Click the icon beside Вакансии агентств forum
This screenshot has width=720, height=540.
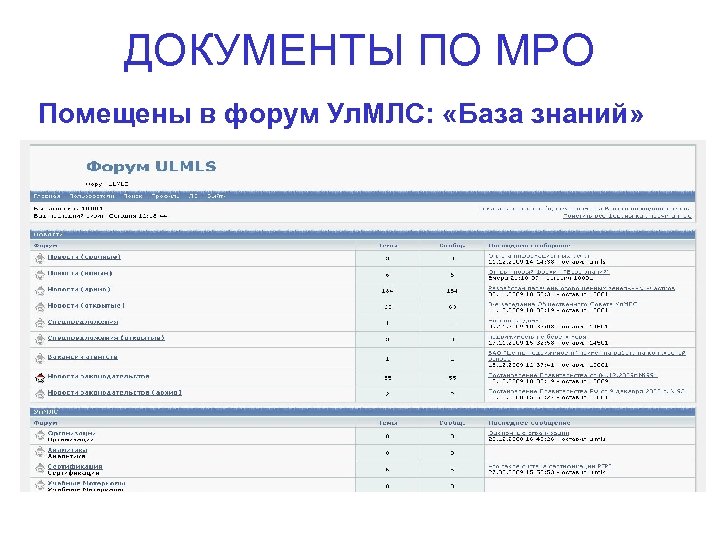tap(40, 358)
